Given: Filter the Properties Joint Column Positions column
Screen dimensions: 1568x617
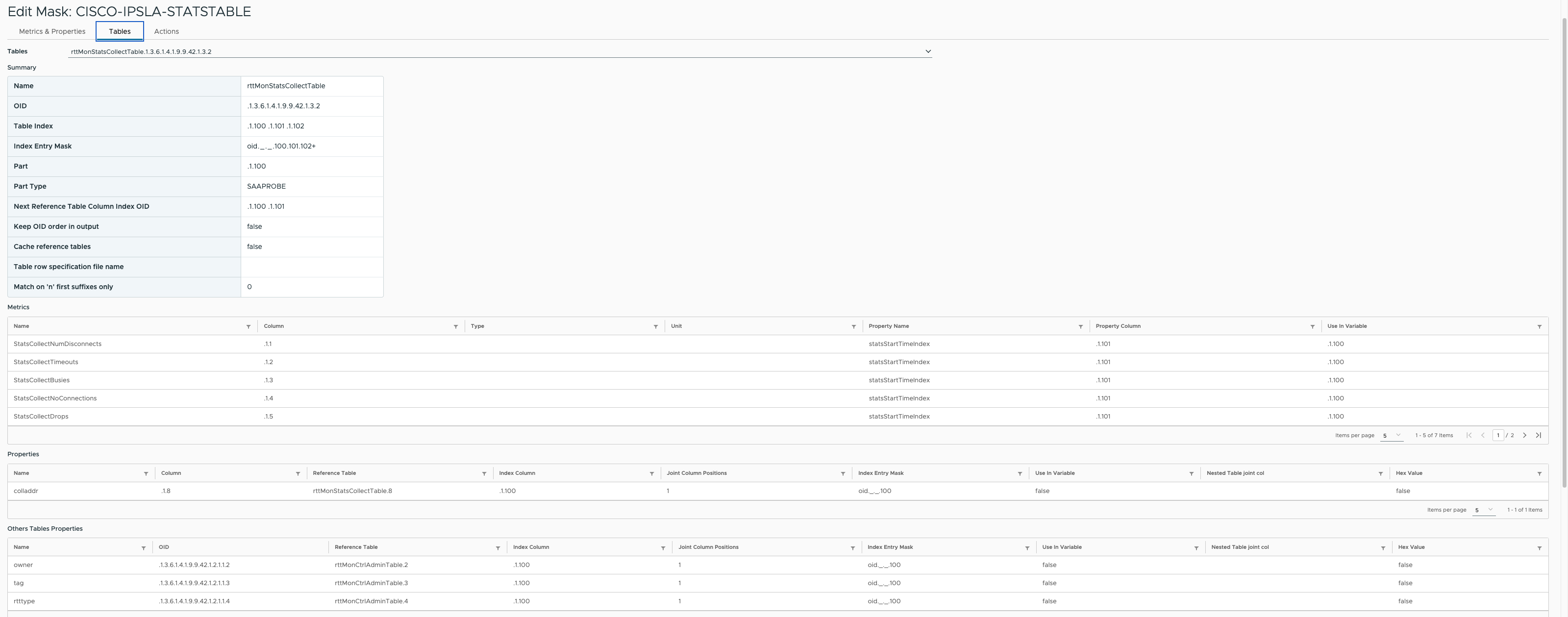Looking at the screenshot, I should (x=843, y=473).
